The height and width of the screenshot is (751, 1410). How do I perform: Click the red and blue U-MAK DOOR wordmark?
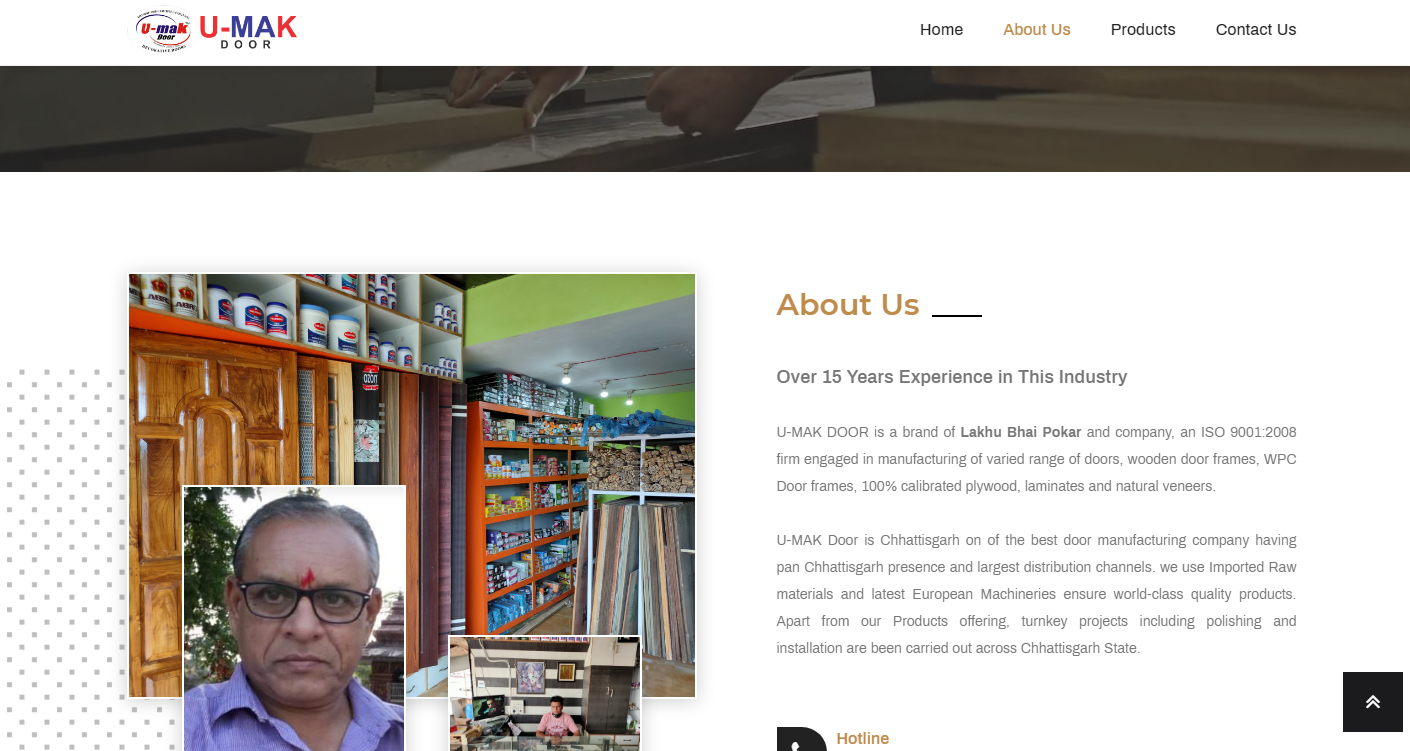click(247, 31)
